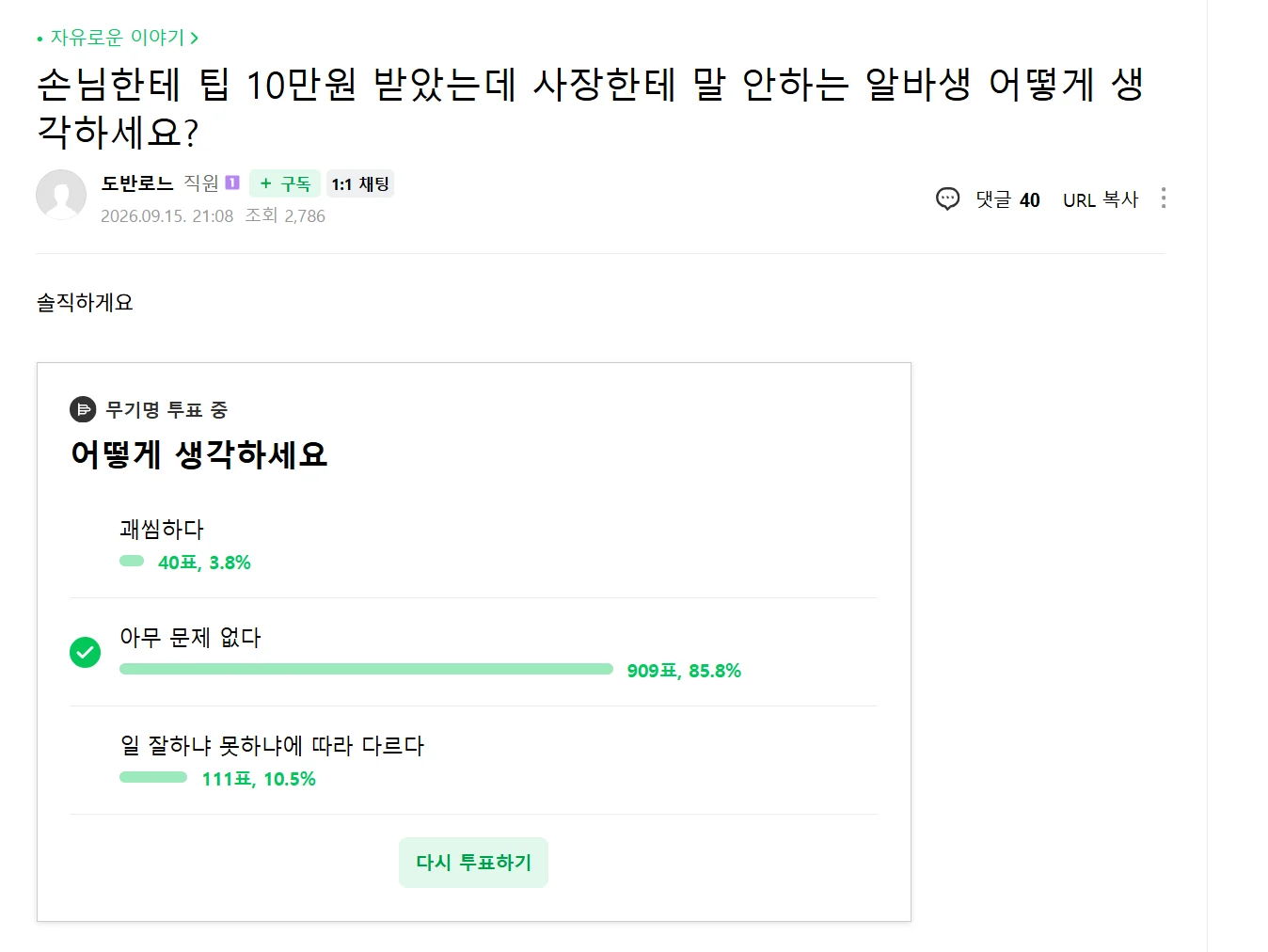Open the three-dot more options menu
The image size is (1268, 952).
click(x=1164, y=198)
